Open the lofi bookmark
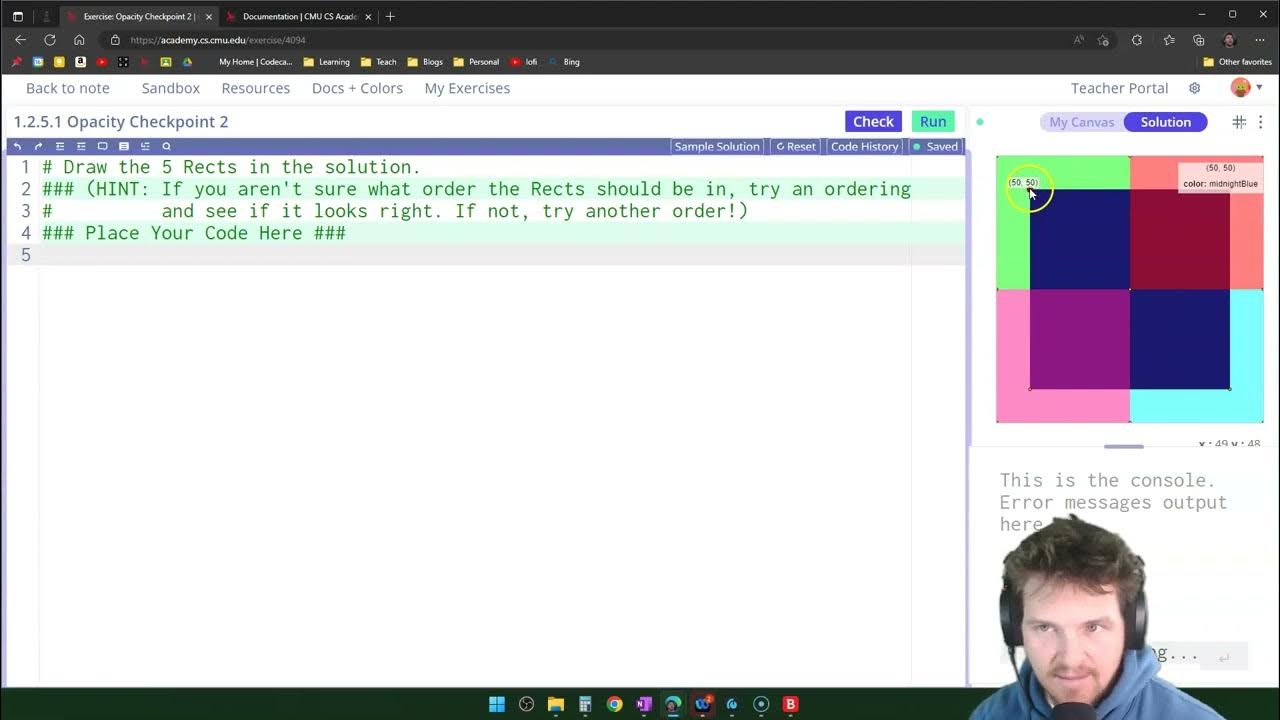 (524, 62)
